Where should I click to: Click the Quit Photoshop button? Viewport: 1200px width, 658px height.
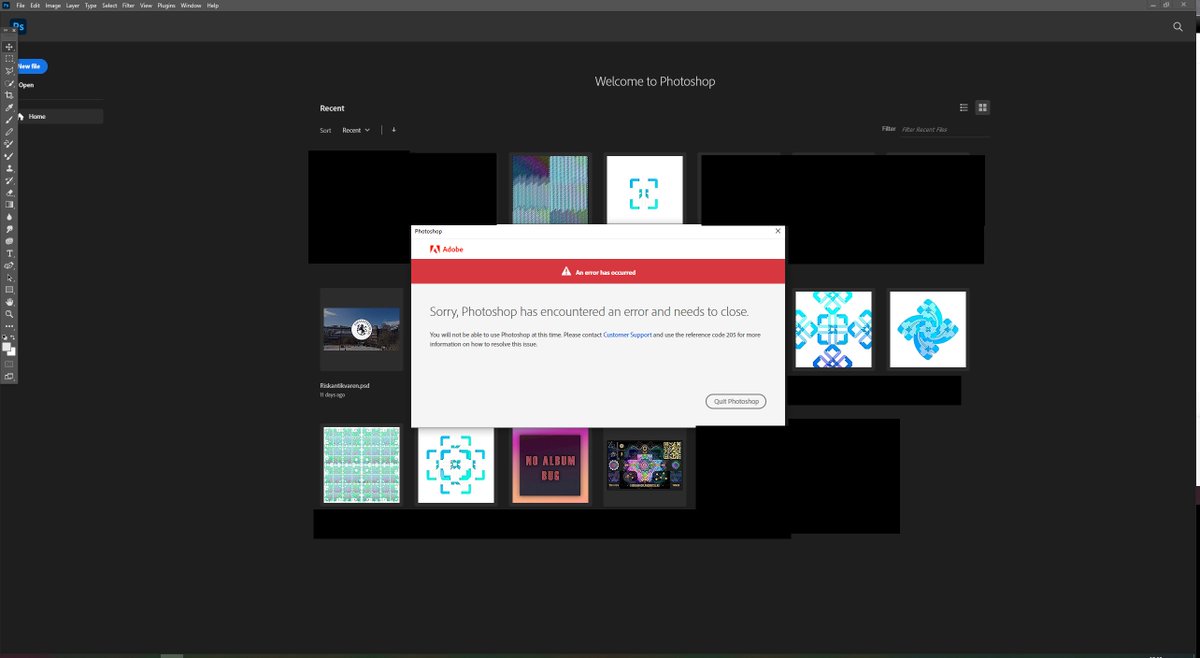(736, 400)
